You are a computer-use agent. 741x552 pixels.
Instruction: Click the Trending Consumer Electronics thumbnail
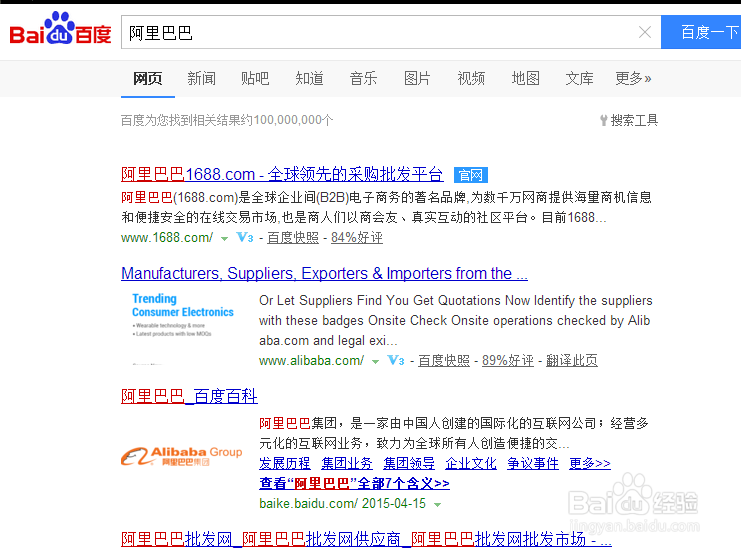(183, 328)
